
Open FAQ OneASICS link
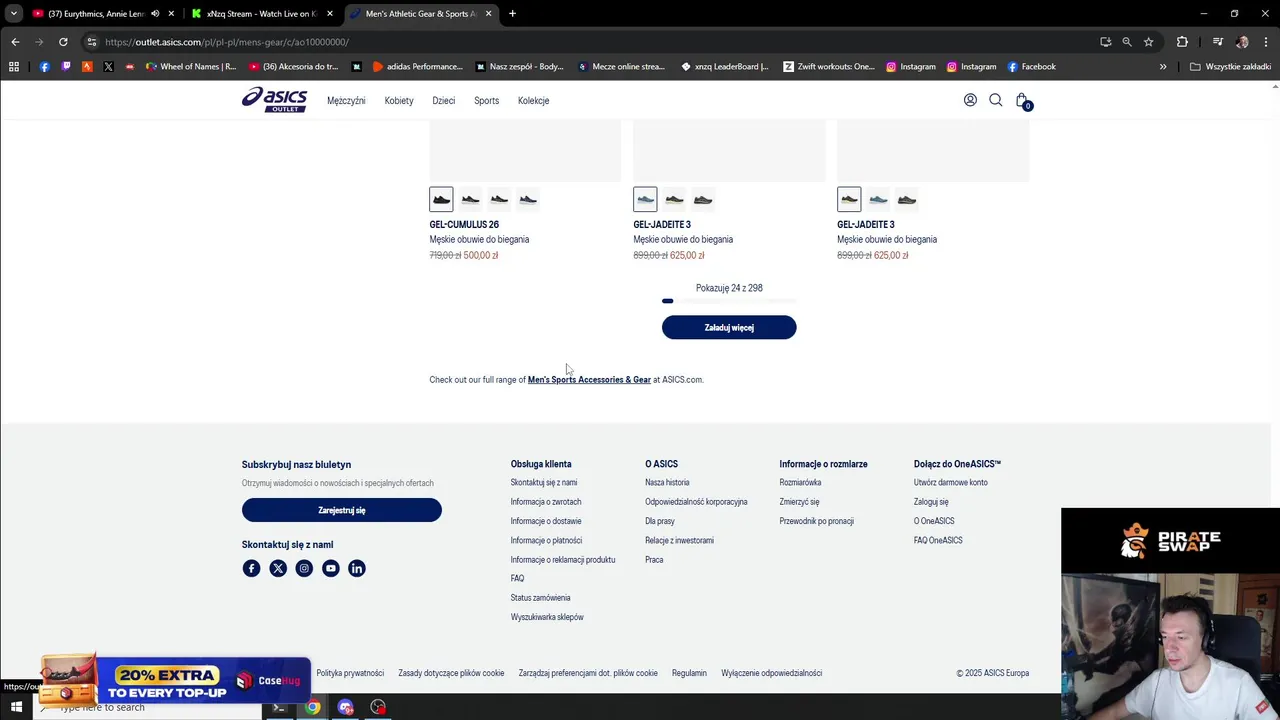pyautogui.click(x=938, y=541)
